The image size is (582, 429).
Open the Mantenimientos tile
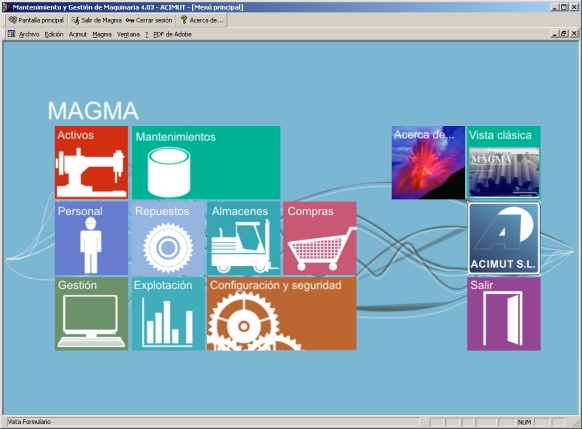(206, 163)
